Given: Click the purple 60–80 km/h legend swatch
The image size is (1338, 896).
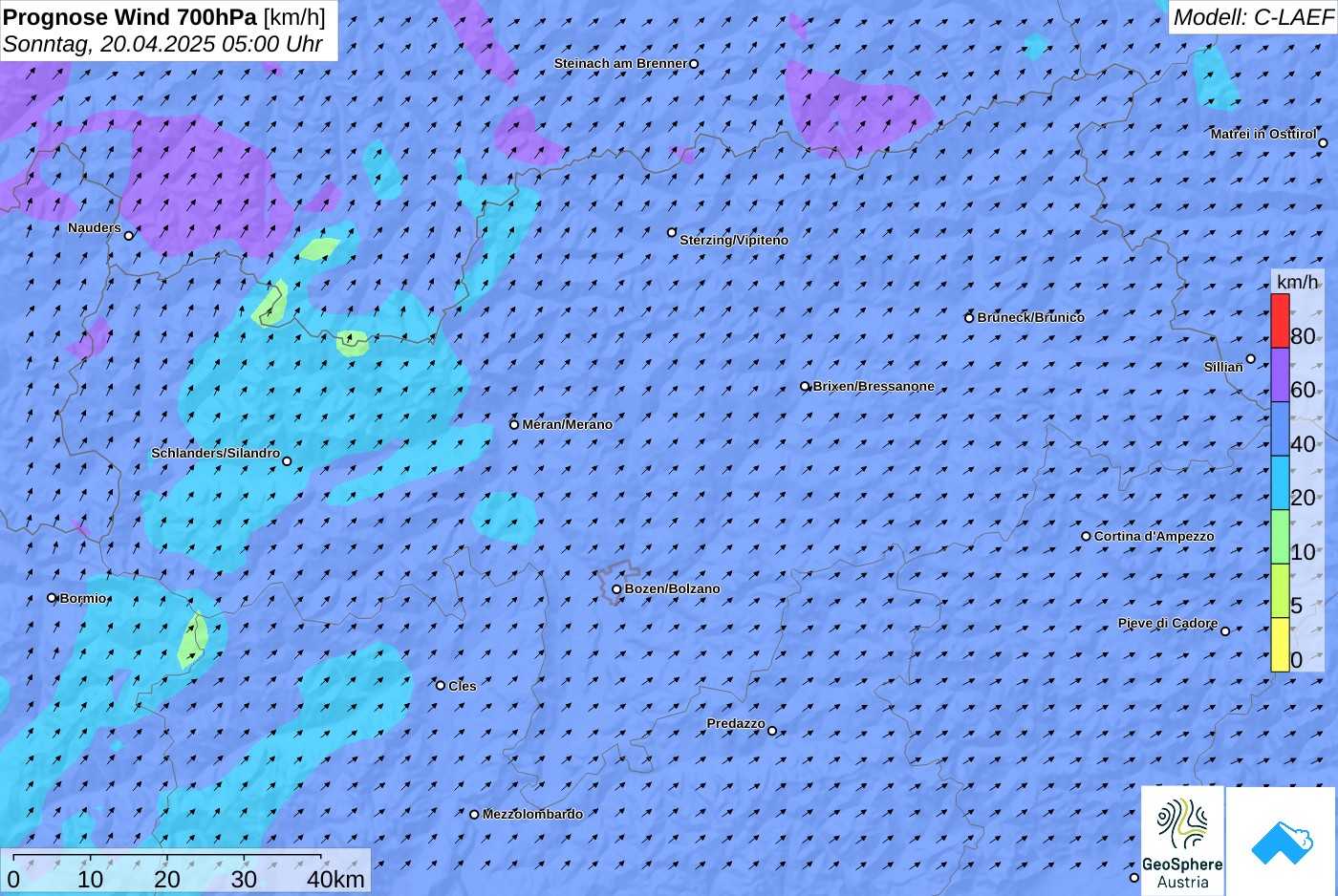Looking at the screenshot, I should tap(1280, 374).
